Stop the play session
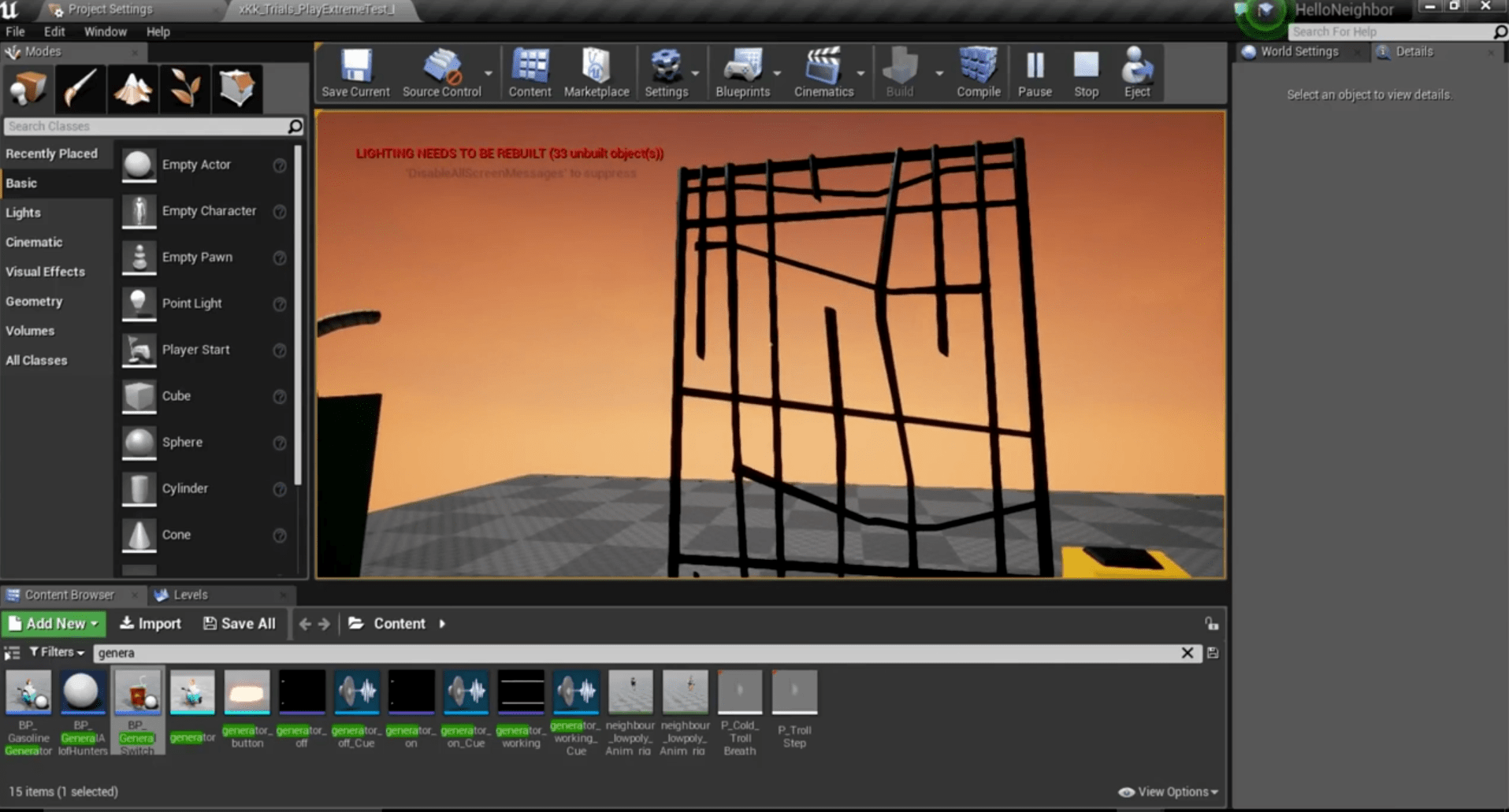The height and width of the screenshot is (812, 1509). [1086, 72]
